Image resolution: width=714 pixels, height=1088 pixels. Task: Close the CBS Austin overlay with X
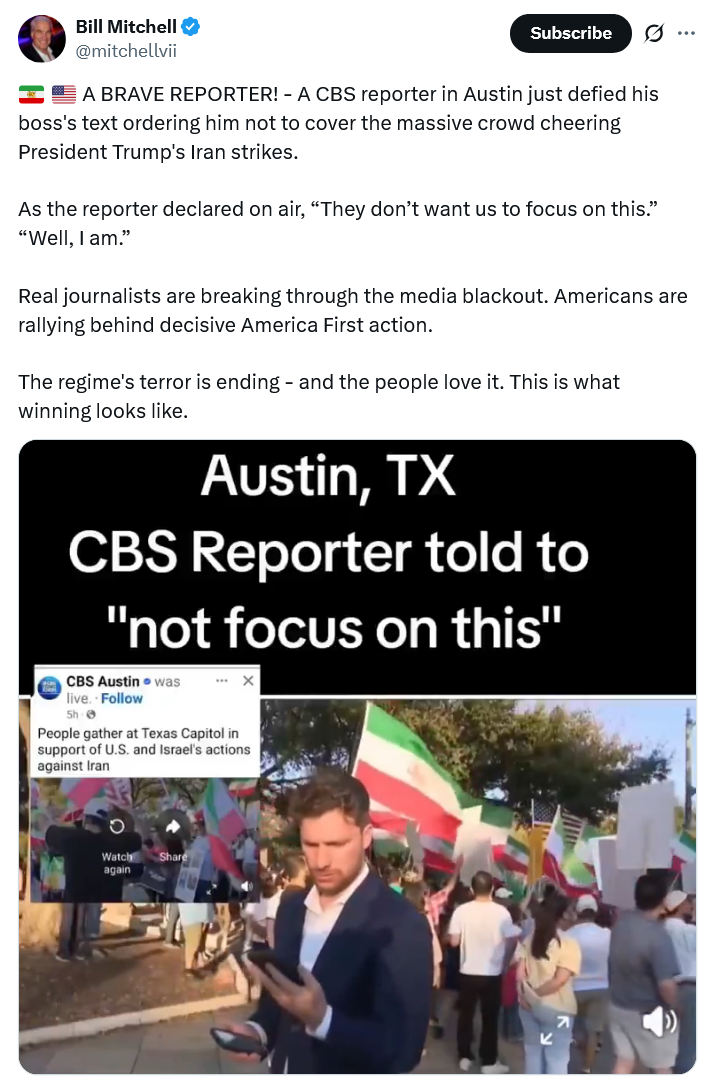pos(248,681)
